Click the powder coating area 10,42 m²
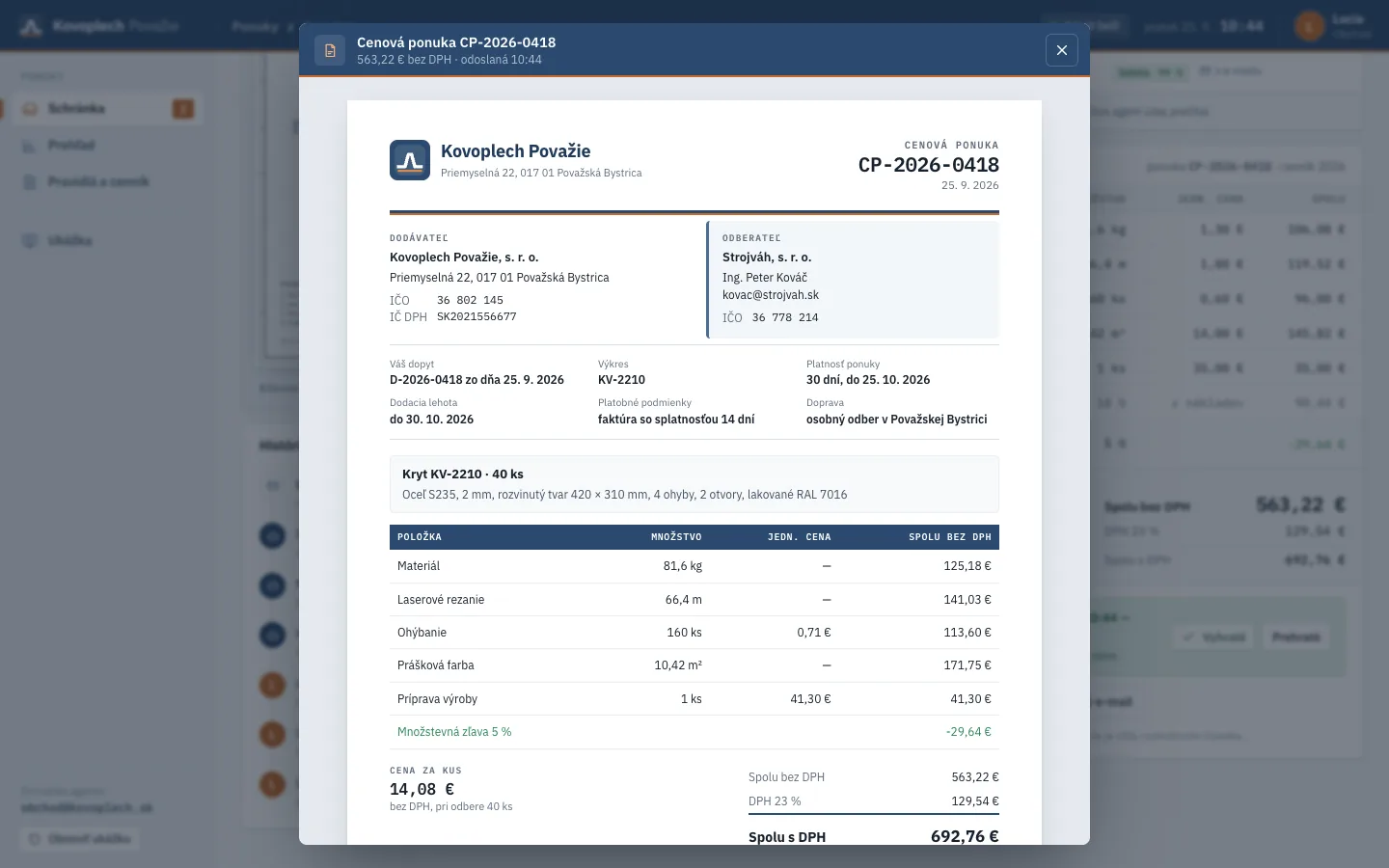1389x868 pixels. [678, 665]
